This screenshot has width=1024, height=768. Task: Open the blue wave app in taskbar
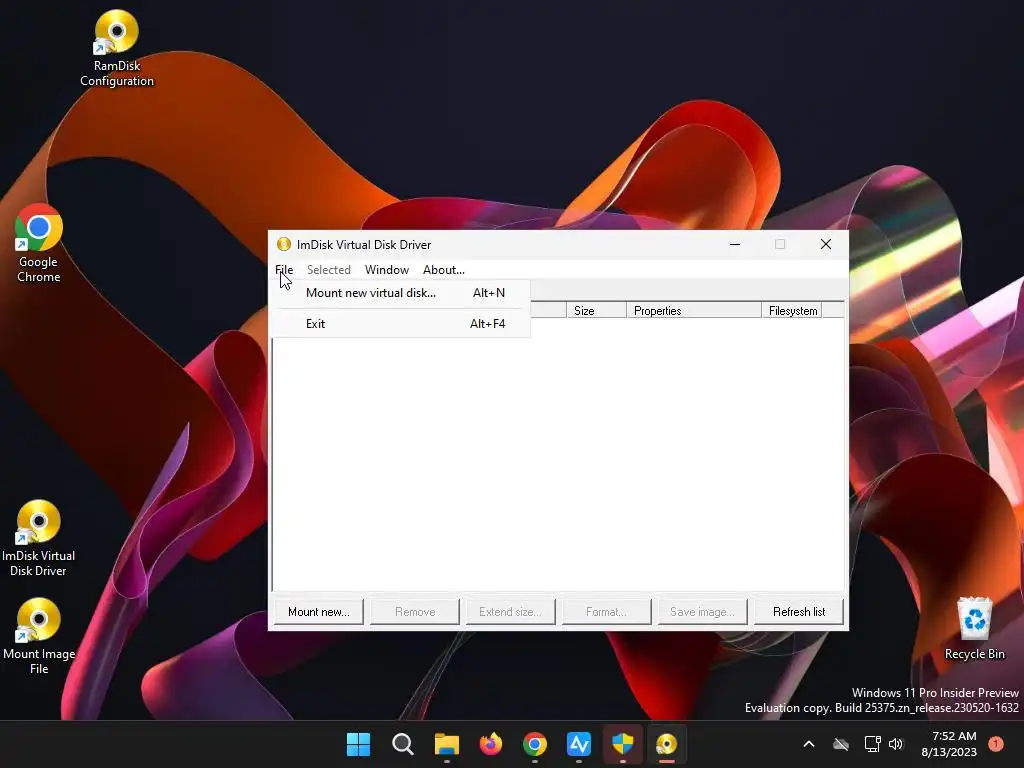tap(579, 744)
